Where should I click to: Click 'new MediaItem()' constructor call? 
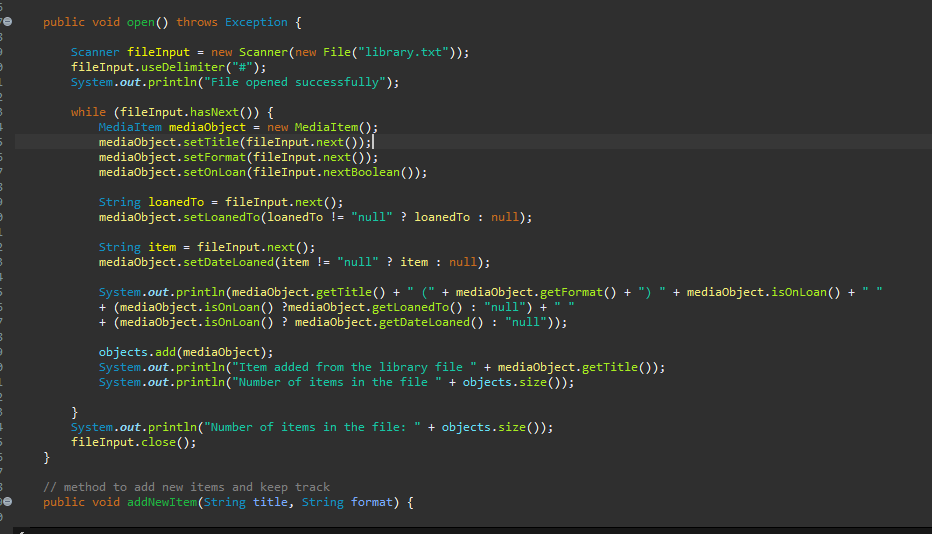[x=322, y=127]
